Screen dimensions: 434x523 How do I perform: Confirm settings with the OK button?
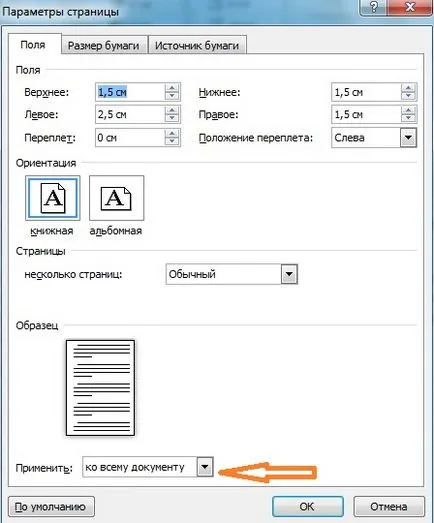(307, 506)
